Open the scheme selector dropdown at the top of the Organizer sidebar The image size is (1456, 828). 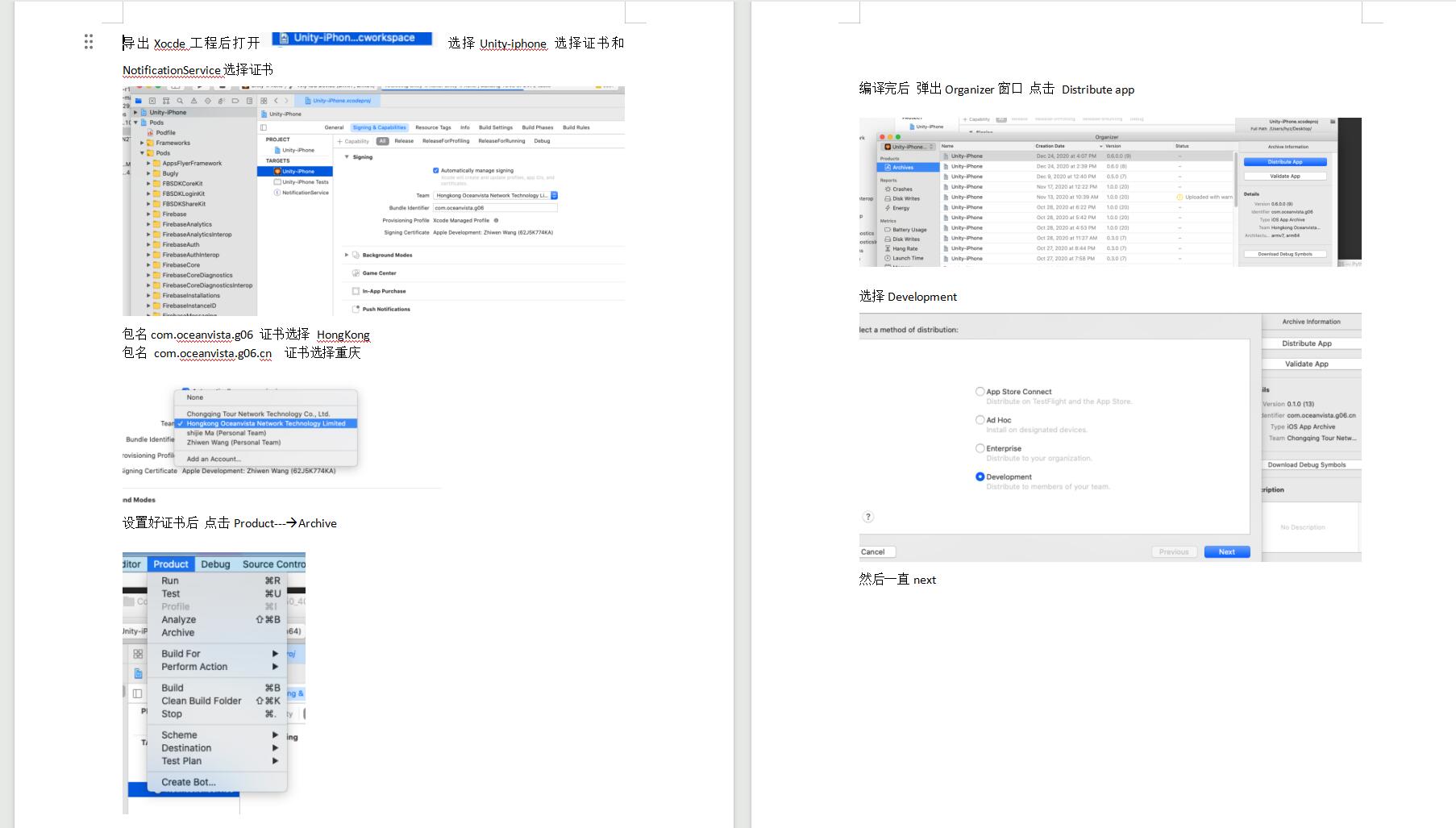point(908,147)
